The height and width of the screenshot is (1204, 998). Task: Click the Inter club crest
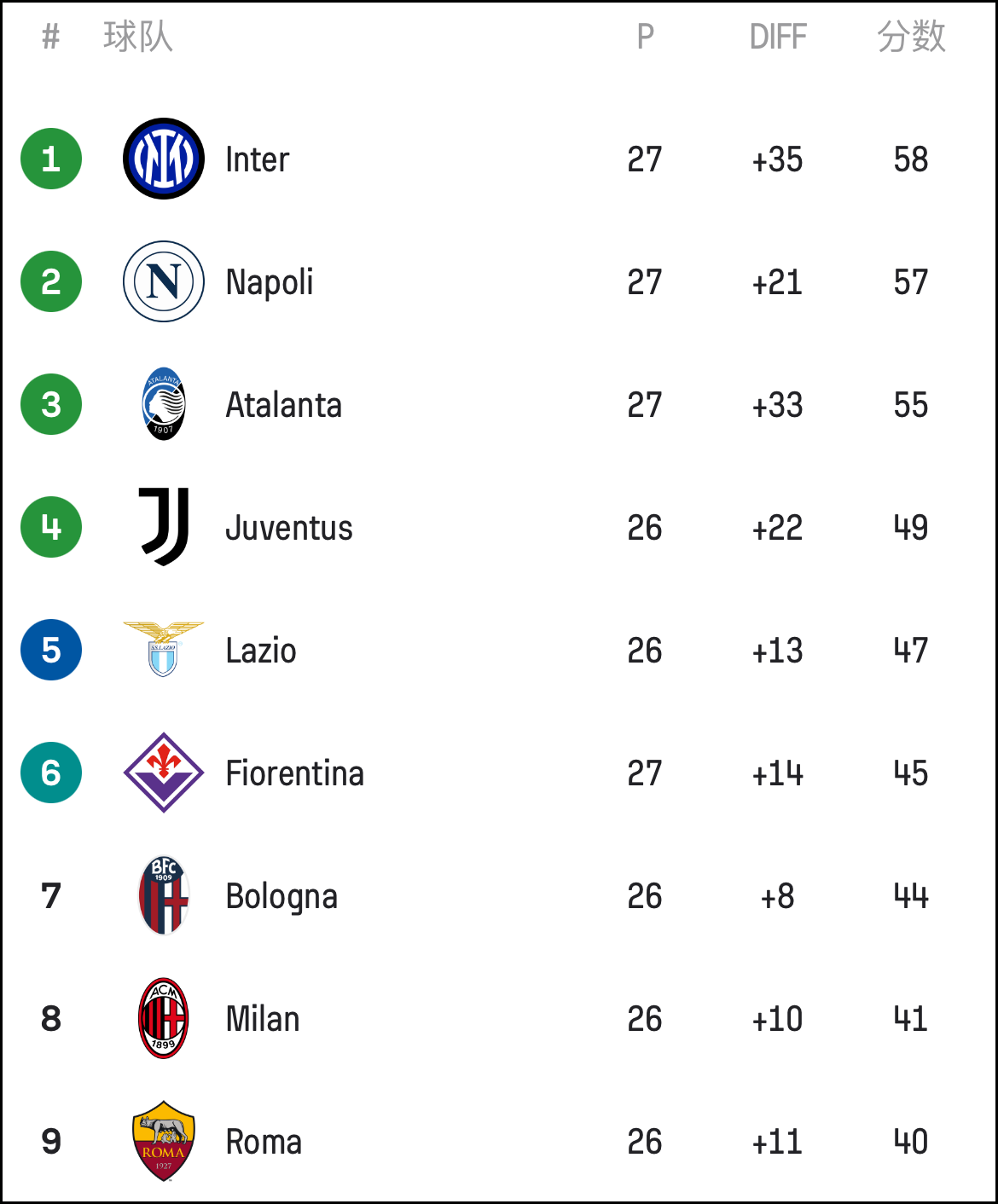click(164, 159)
